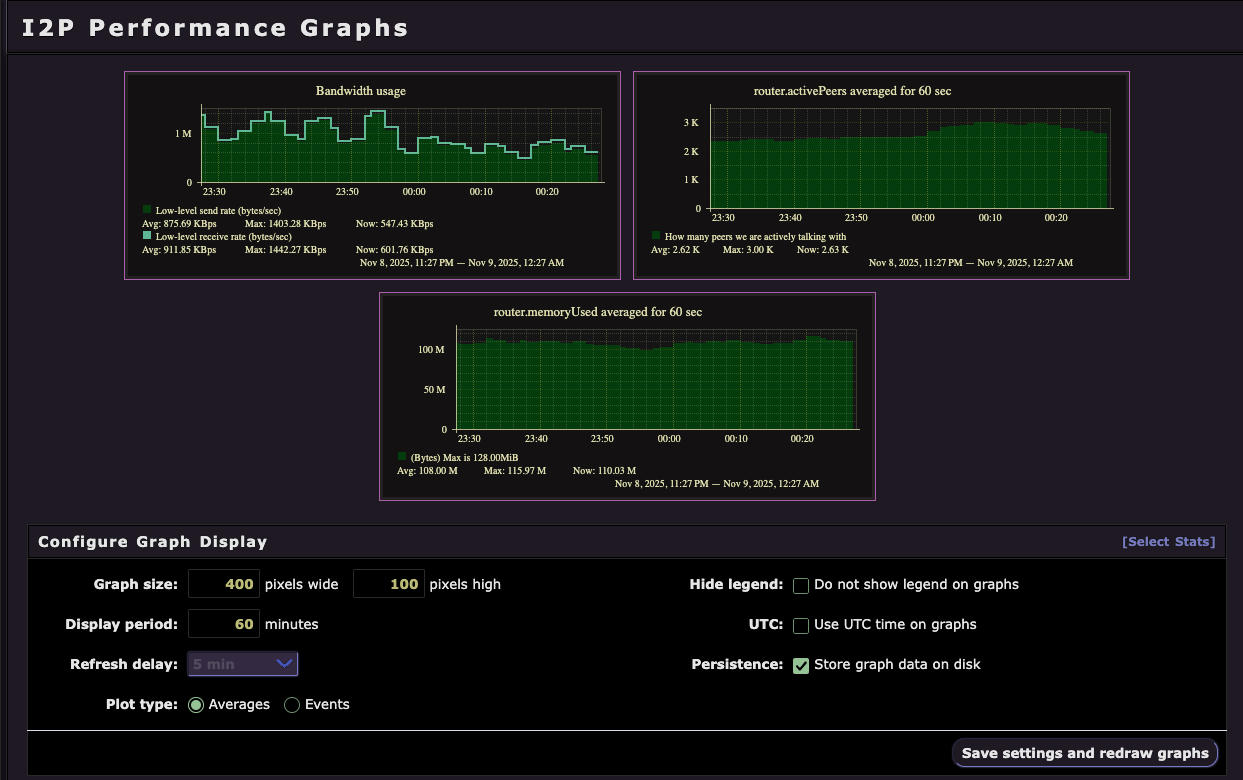The width and height of the screenshot is (1243, 780).
Task: Click the activePeers legend color square
Action: point(654,236)
